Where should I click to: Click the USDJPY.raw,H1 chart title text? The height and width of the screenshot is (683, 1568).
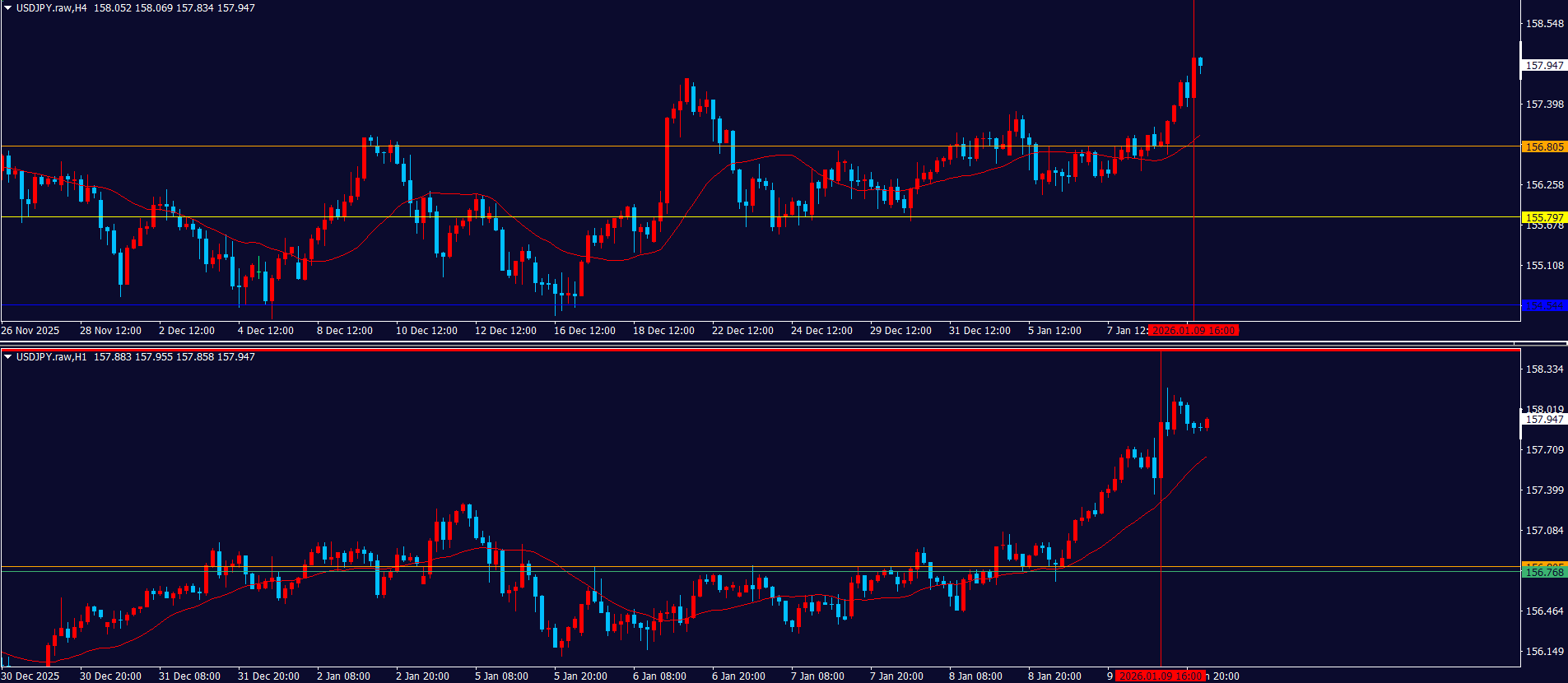click(51, 357)
